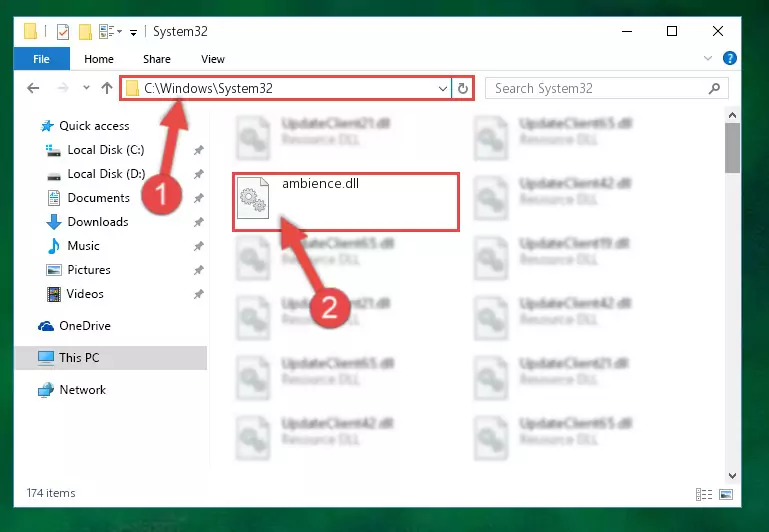Viewport: 769px width, 532px height.
Task: Click the Downloads blue arrow icon
Action: [53, 222]
